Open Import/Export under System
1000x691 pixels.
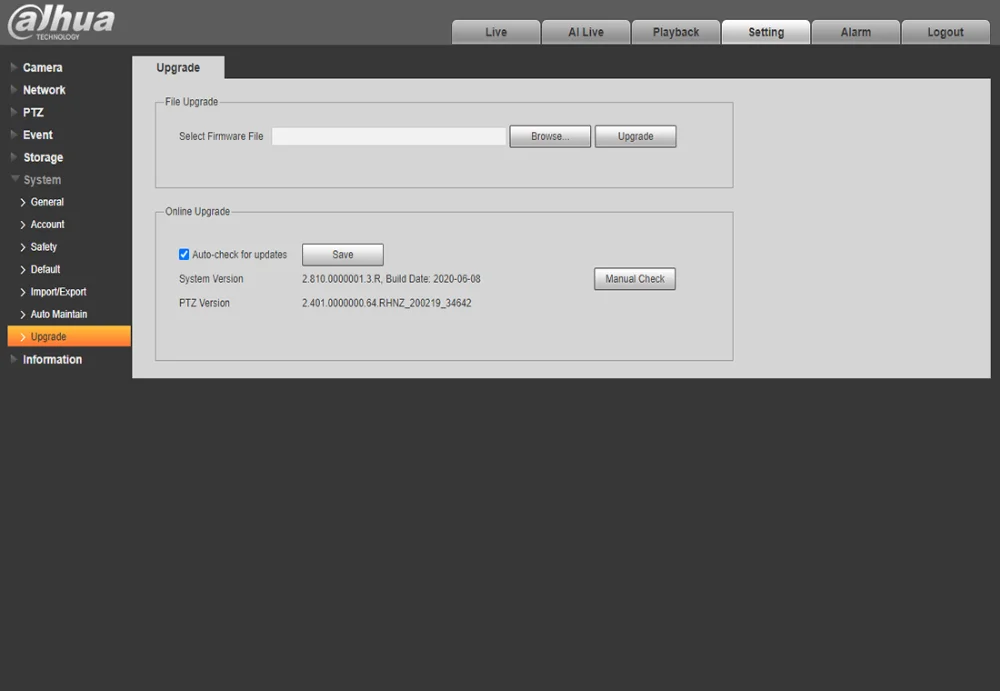(x=58, y=292)
